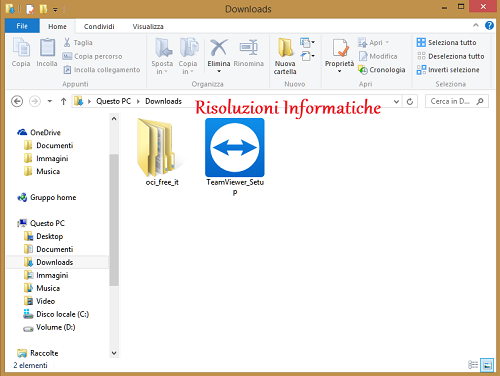Switch to details view in status bar
Viewport: 500px width, 376px height.
473,365
